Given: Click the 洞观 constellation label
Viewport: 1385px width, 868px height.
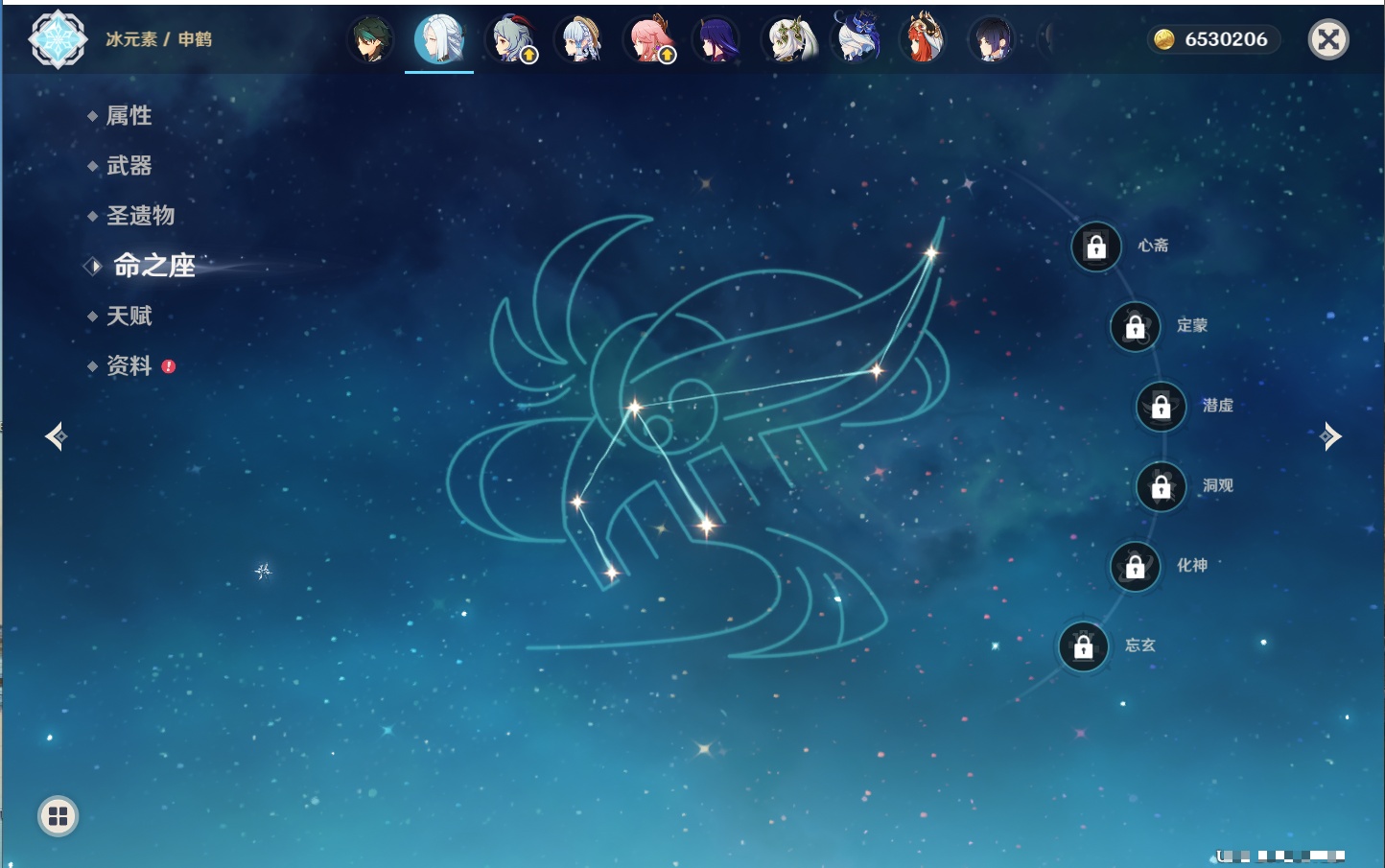Looking at the screenshot, I should (1218, 485).
